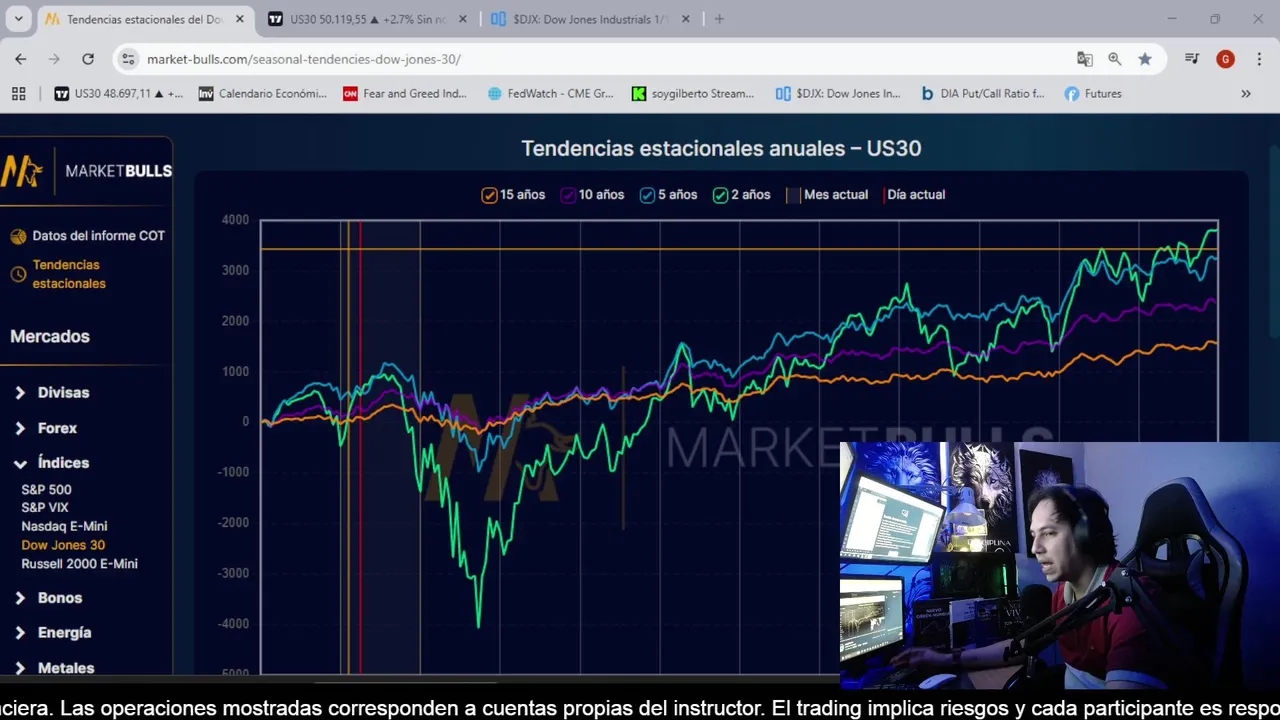
Task: Close the $DJX Dow Jones Industrials tab
Action: (685, 19)
